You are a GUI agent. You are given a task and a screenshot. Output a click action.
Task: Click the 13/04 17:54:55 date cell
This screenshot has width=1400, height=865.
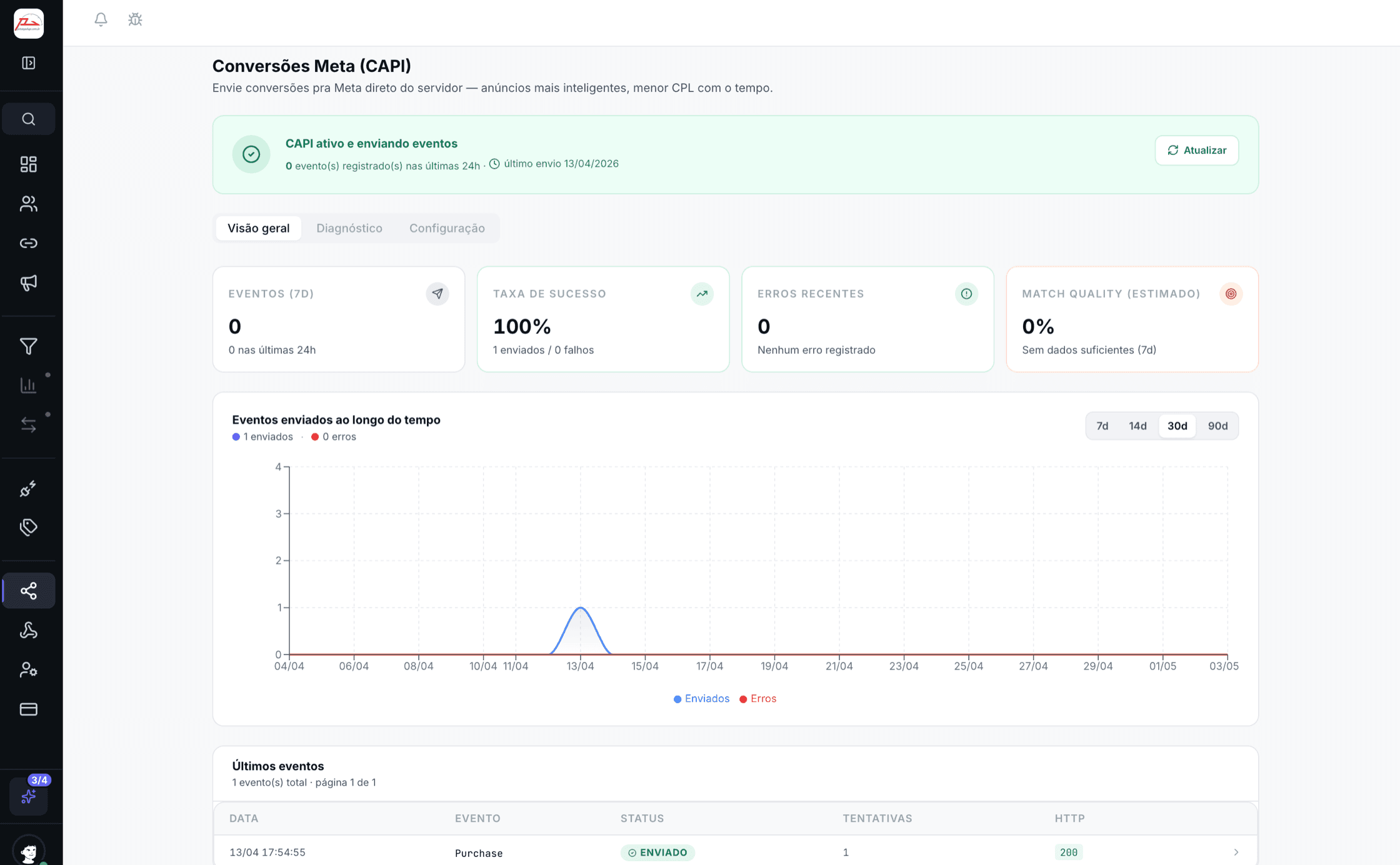[x=267, y=852]
